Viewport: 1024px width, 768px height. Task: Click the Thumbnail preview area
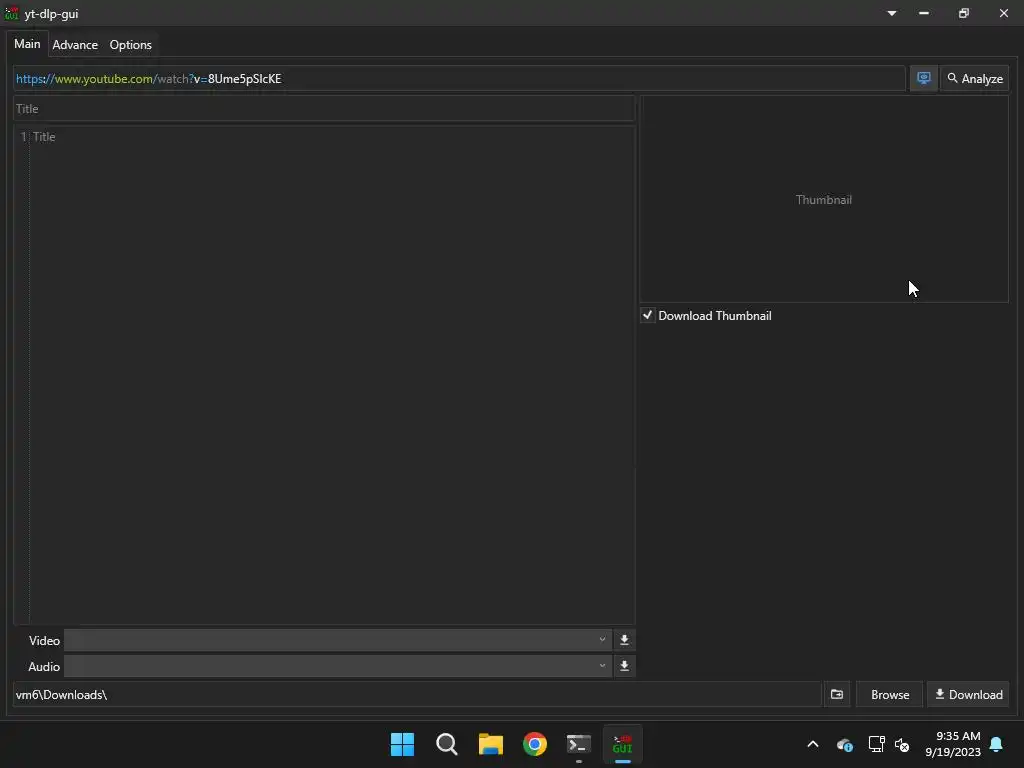click(x=824, y=199)
